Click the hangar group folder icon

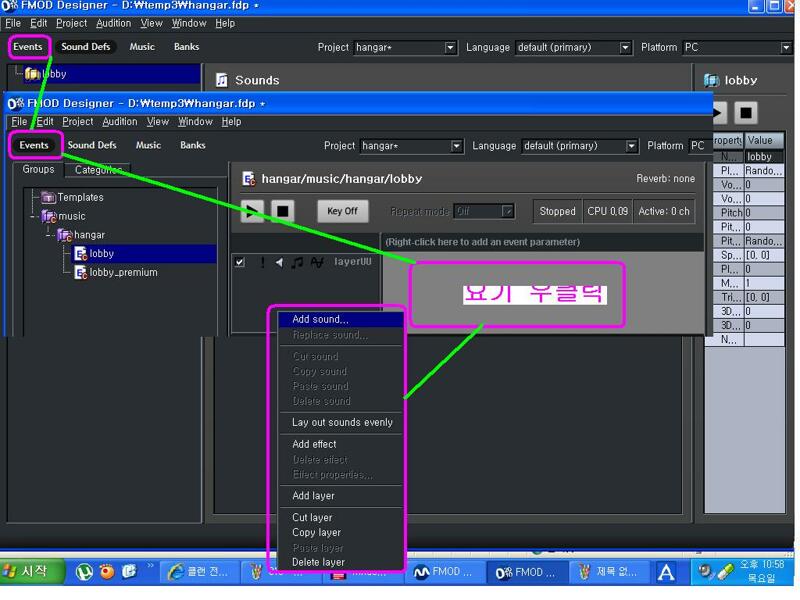[65, 235]
